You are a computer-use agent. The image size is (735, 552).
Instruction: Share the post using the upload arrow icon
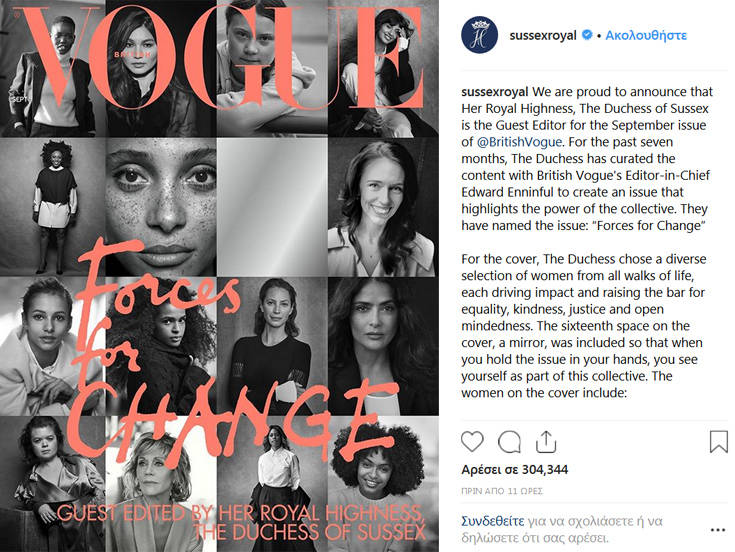point(546,442)
